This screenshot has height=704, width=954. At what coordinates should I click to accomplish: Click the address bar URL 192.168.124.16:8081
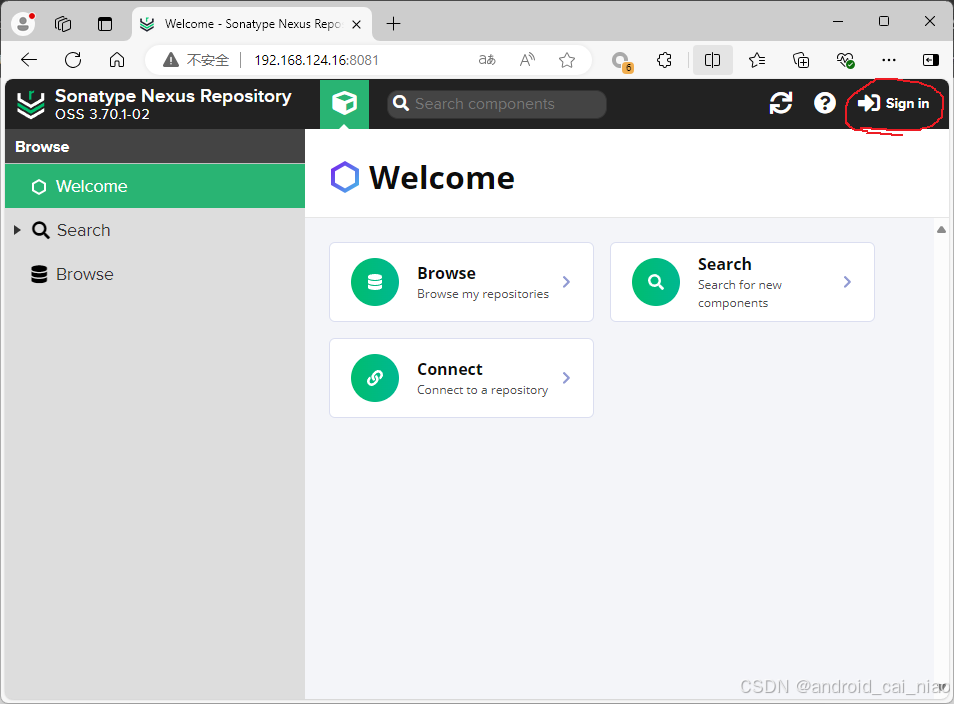click(x=316, y=60)
